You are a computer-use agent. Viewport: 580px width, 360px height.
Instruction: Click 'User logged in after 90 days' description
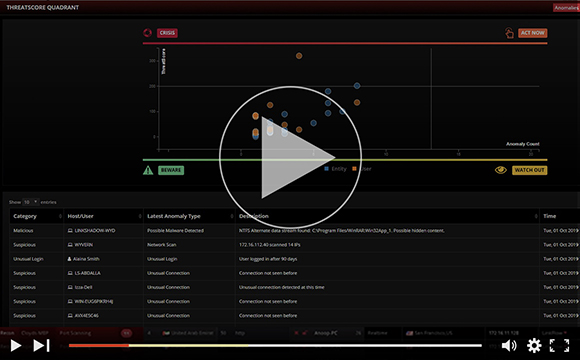point(268,259)
